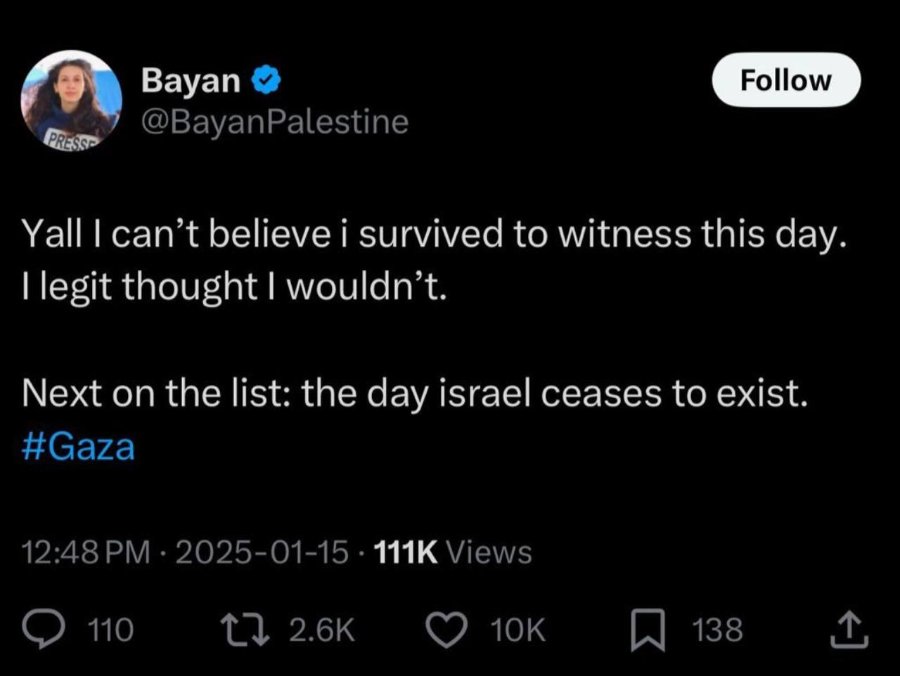View the 111K Views analytics
Viewport: 900px width, 676px height.
pyautogui.click(x=453, y=552)
